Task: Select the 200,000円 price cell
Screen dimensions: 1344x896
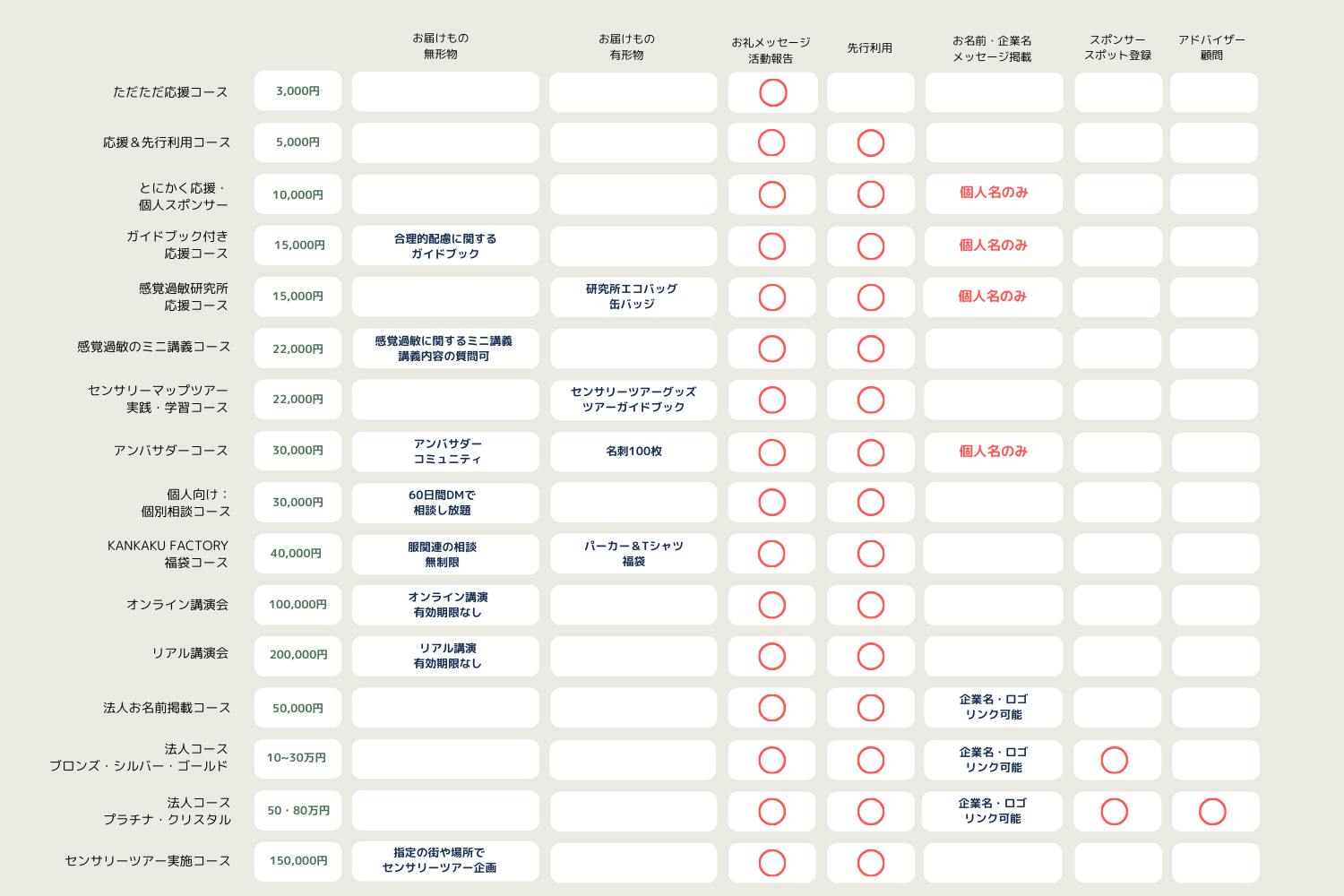Action: click(297, 655)
